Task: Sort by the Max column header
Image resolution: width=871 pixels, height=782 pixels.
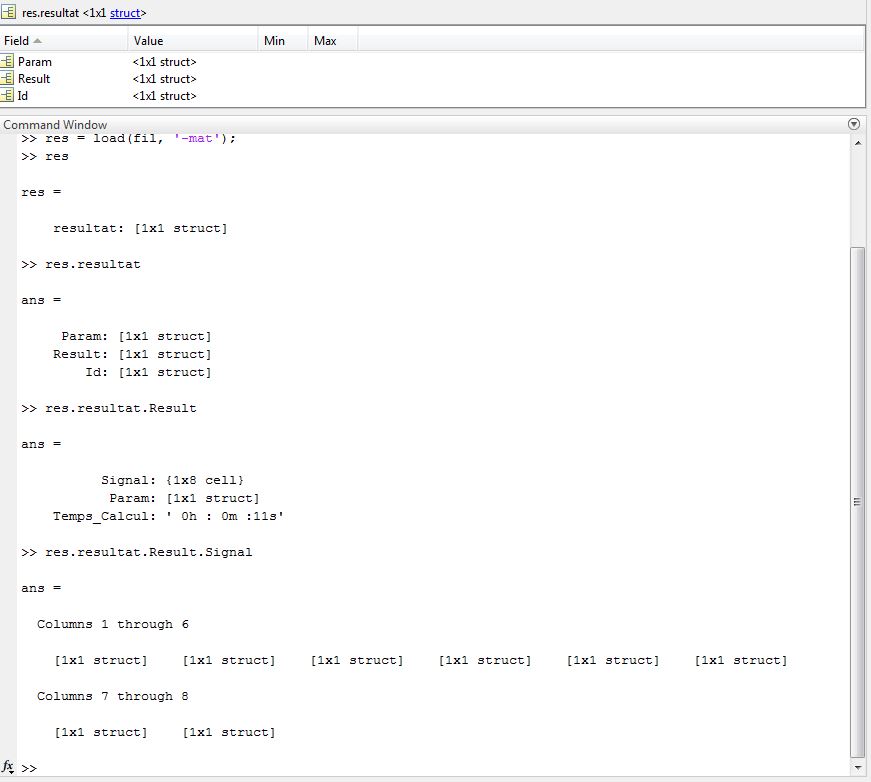Action: click(332, 41)
